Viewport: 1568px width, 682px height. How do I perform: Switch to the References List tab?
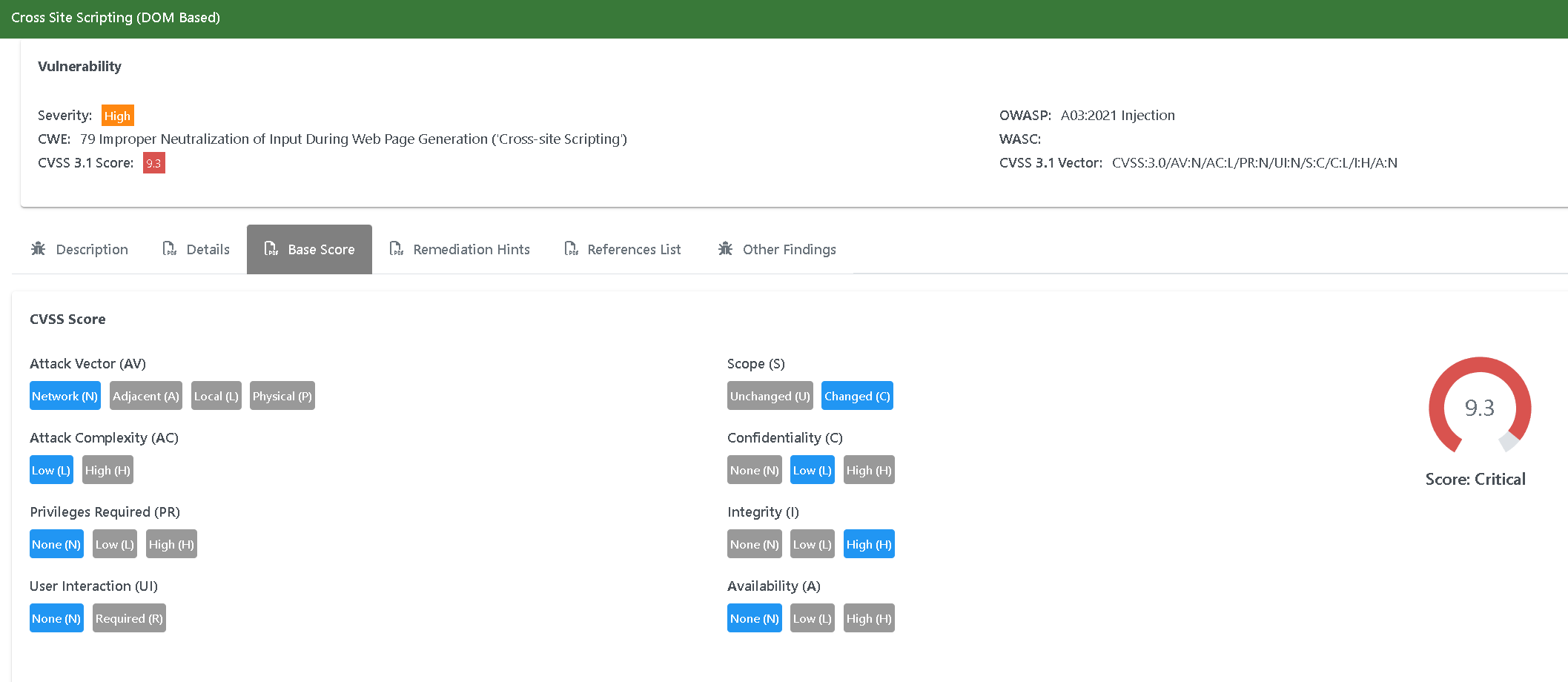633,250
